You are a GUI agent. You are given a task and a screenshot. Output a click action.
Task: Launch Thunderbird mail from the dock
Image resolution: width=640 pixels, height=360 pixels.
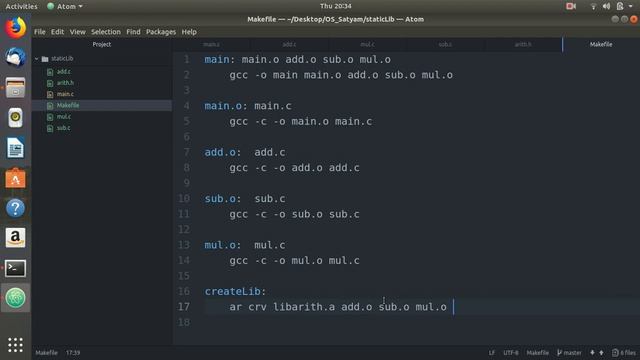click(16, 58)
